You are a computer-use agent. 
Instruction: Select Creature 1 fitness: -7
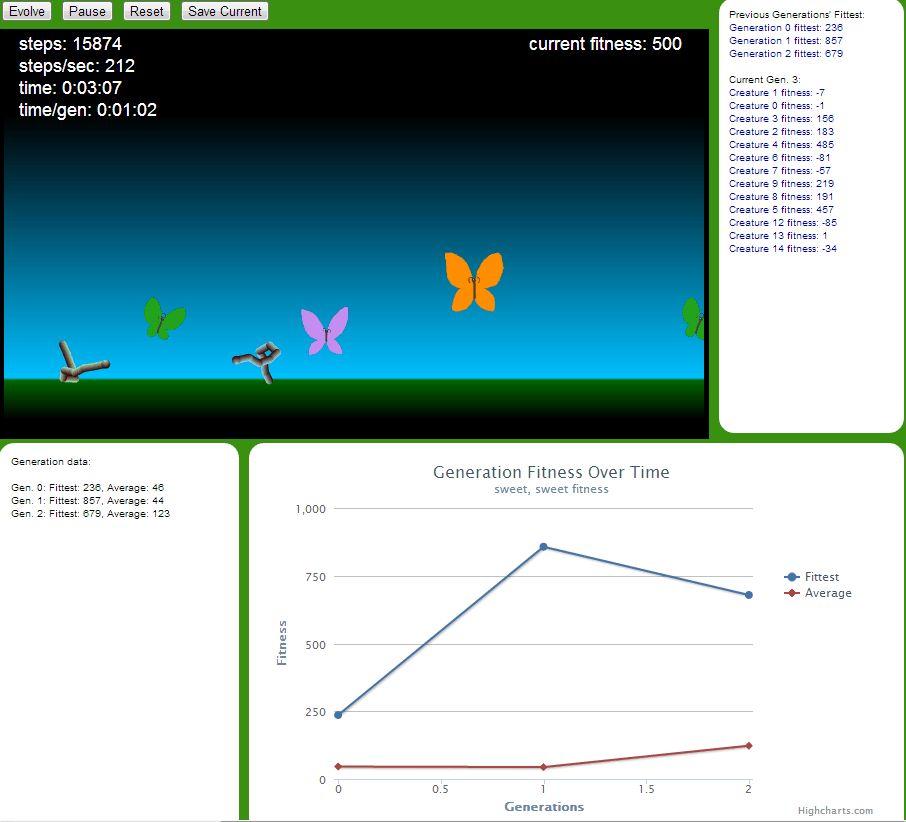pyautogui.click(x=777, y=92)
